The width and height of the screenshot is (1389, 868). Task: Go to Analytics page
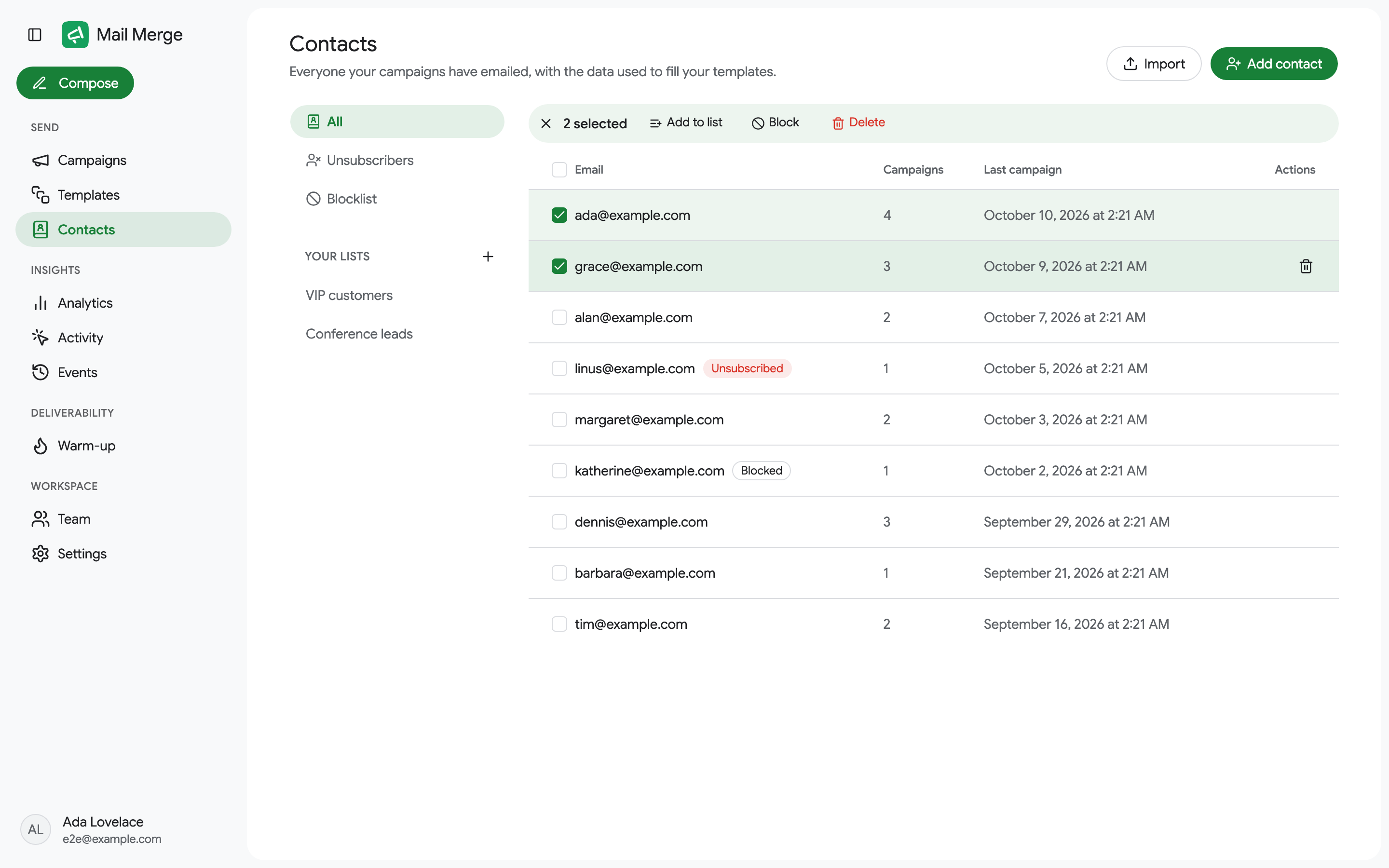click(x=123, y=303)
